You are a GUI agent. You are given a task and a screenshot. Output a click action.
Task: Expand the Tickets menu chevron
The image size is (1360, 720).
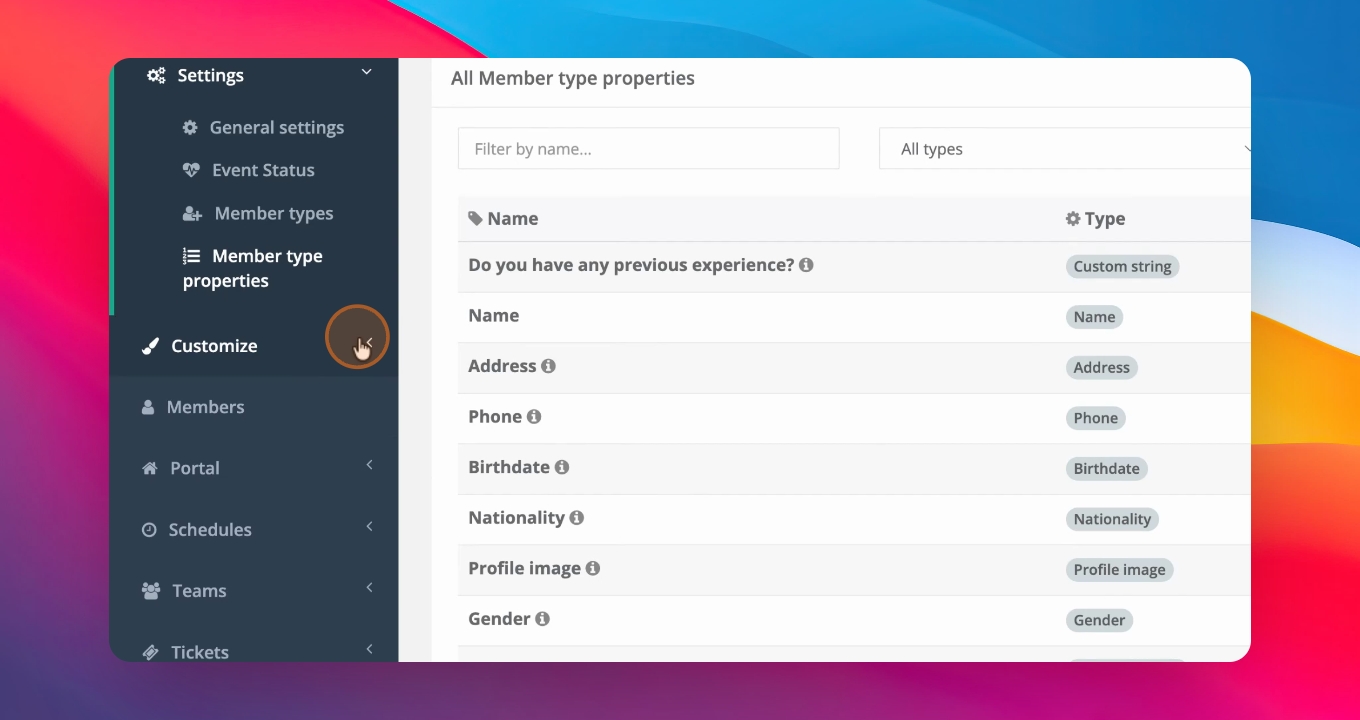pyautogui.click(x=369, y=649)
